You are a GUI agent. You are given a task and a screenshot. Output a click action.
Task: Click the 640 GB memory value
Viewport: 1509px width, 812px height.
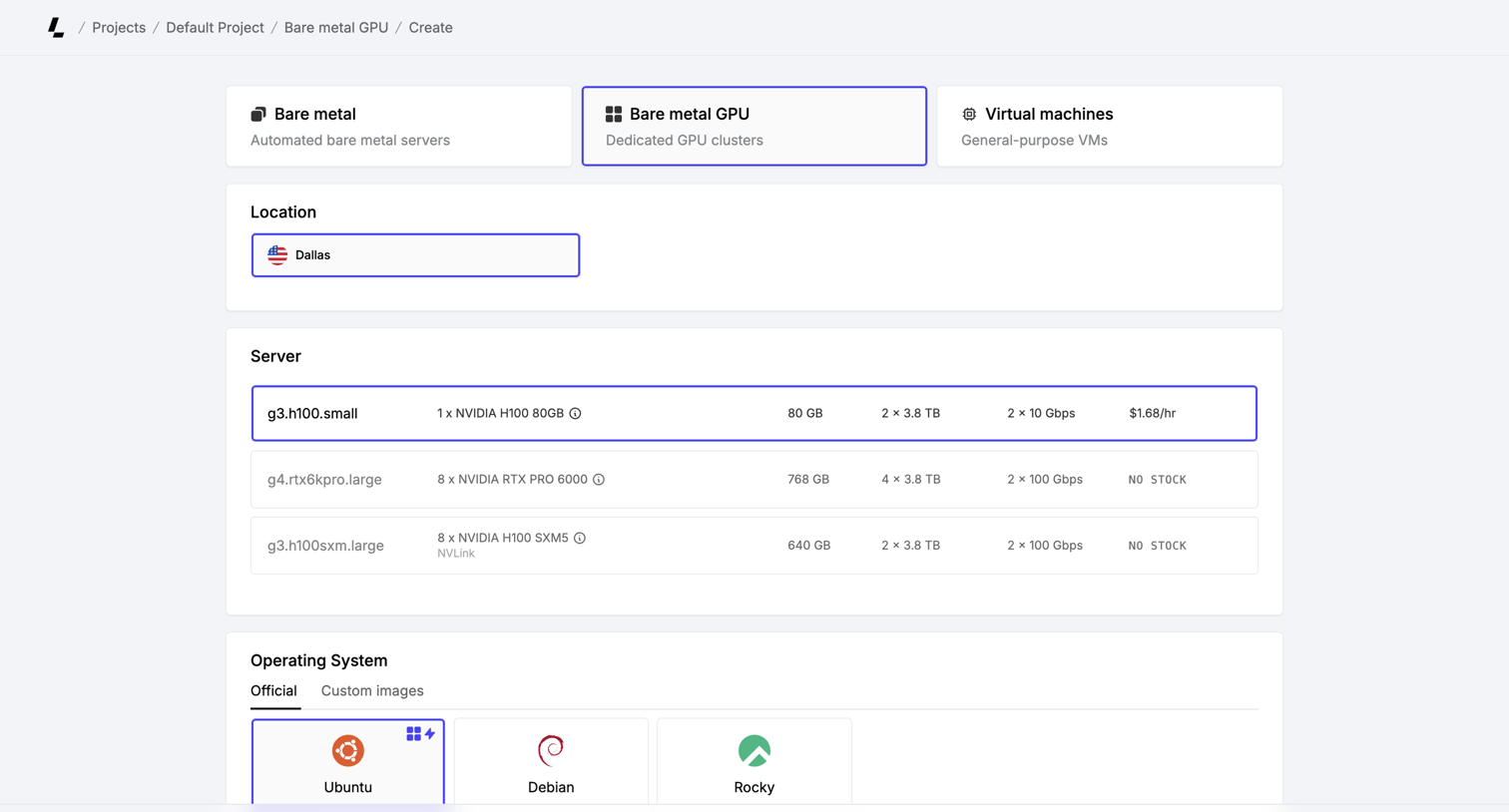(x=808, y=546)
